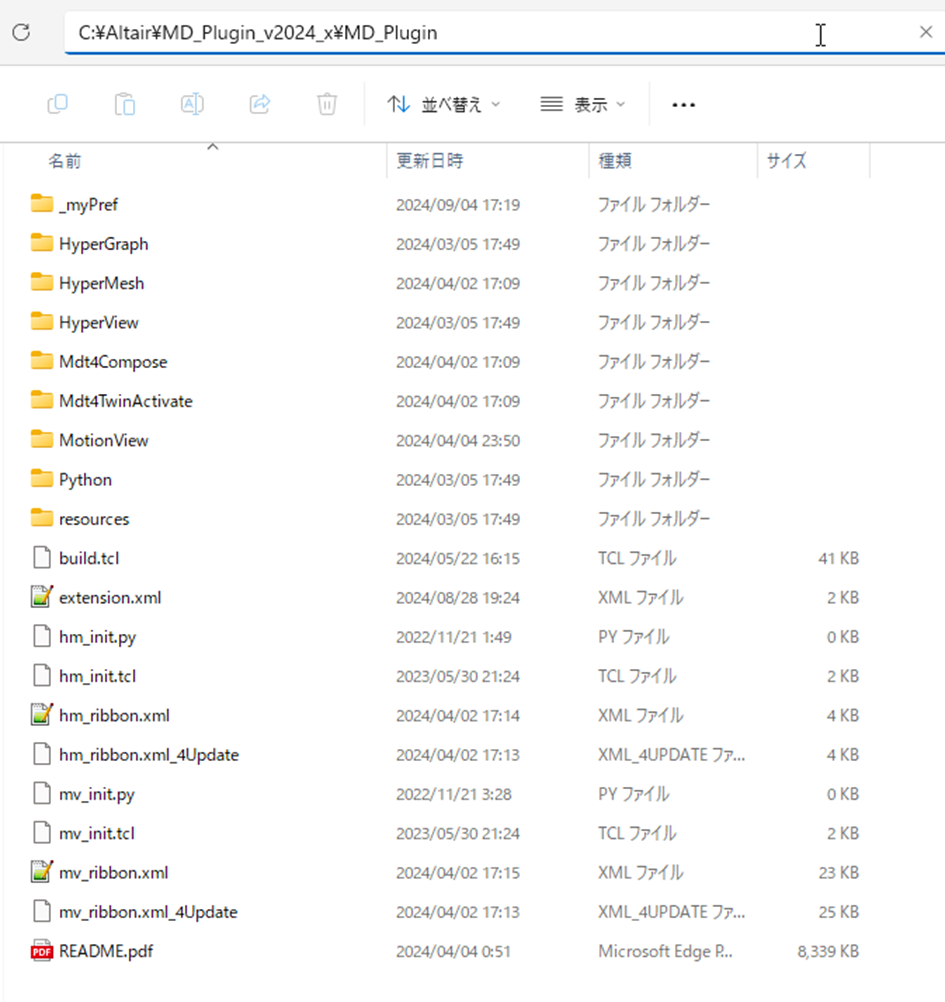The height and width of the screenshot is (1002, 945).
Task: Select the MotionView folder icon
Action: 42,440
